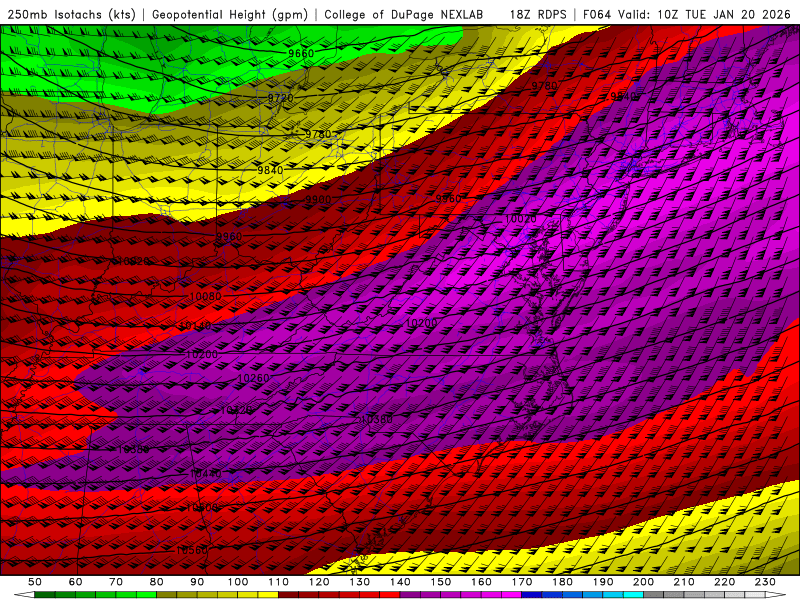The height and width of the screenshot is (600, 800).
Task: Click the dark maroon swatch just after 110
Action: tap(288, 595)
